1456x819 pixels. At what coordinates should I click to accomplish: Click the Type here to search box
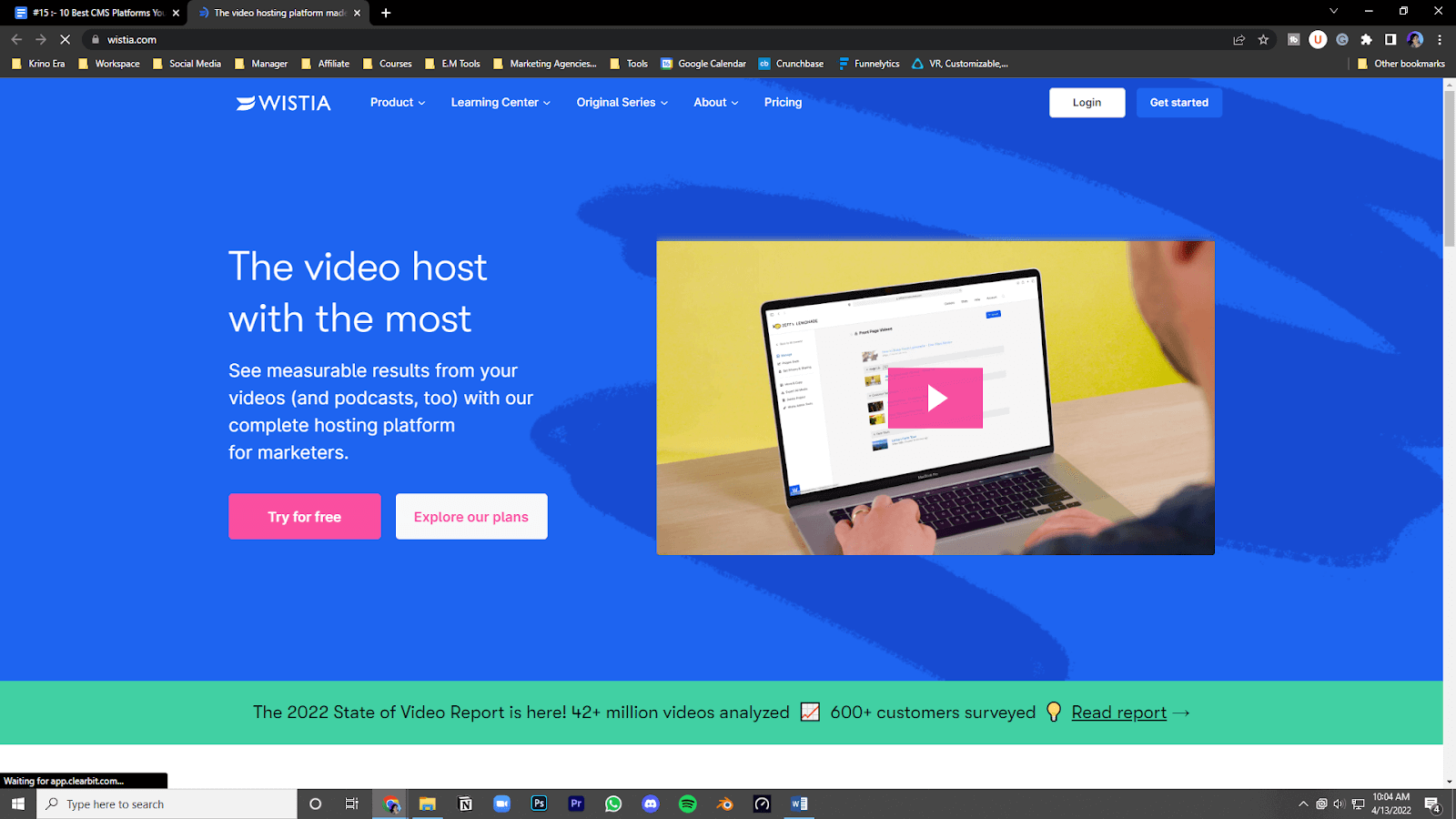(167, 804)
